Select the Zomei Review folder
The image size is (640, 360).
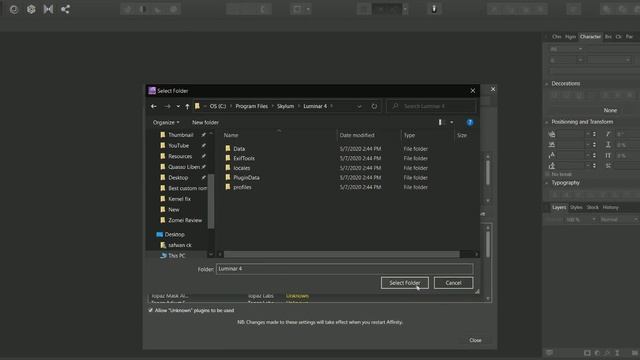tap(185, 220)
